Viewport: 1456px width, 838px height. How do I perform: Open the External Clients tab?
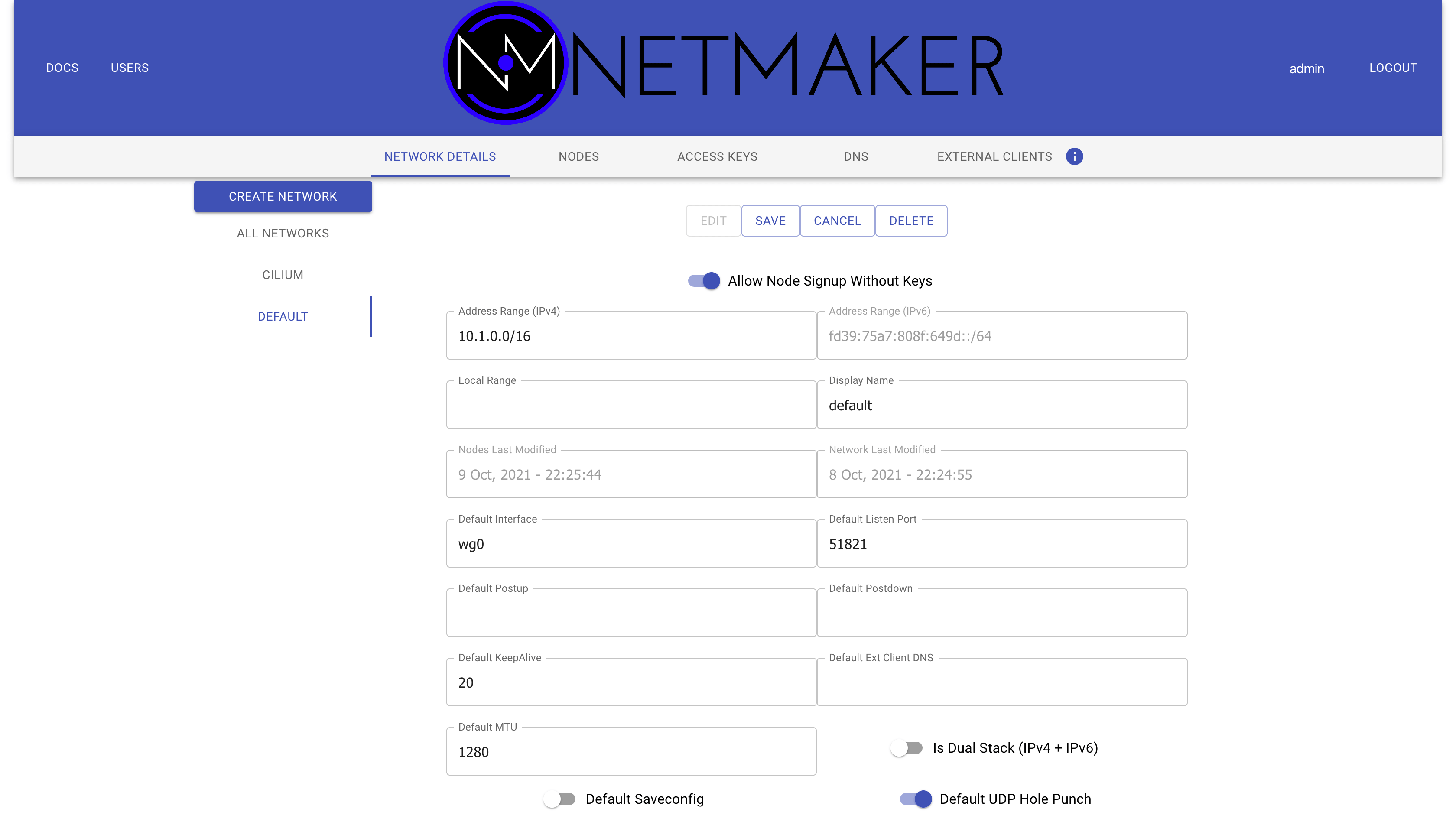[x=994, y=156]
